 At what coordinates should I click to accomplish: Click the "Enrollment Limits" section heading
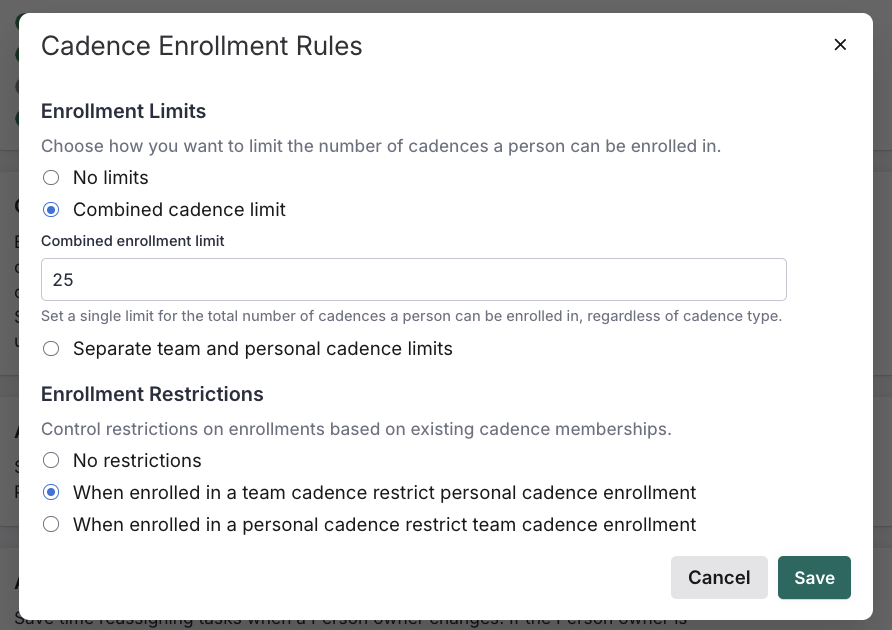pyautogui.click(x=123, y=111)
